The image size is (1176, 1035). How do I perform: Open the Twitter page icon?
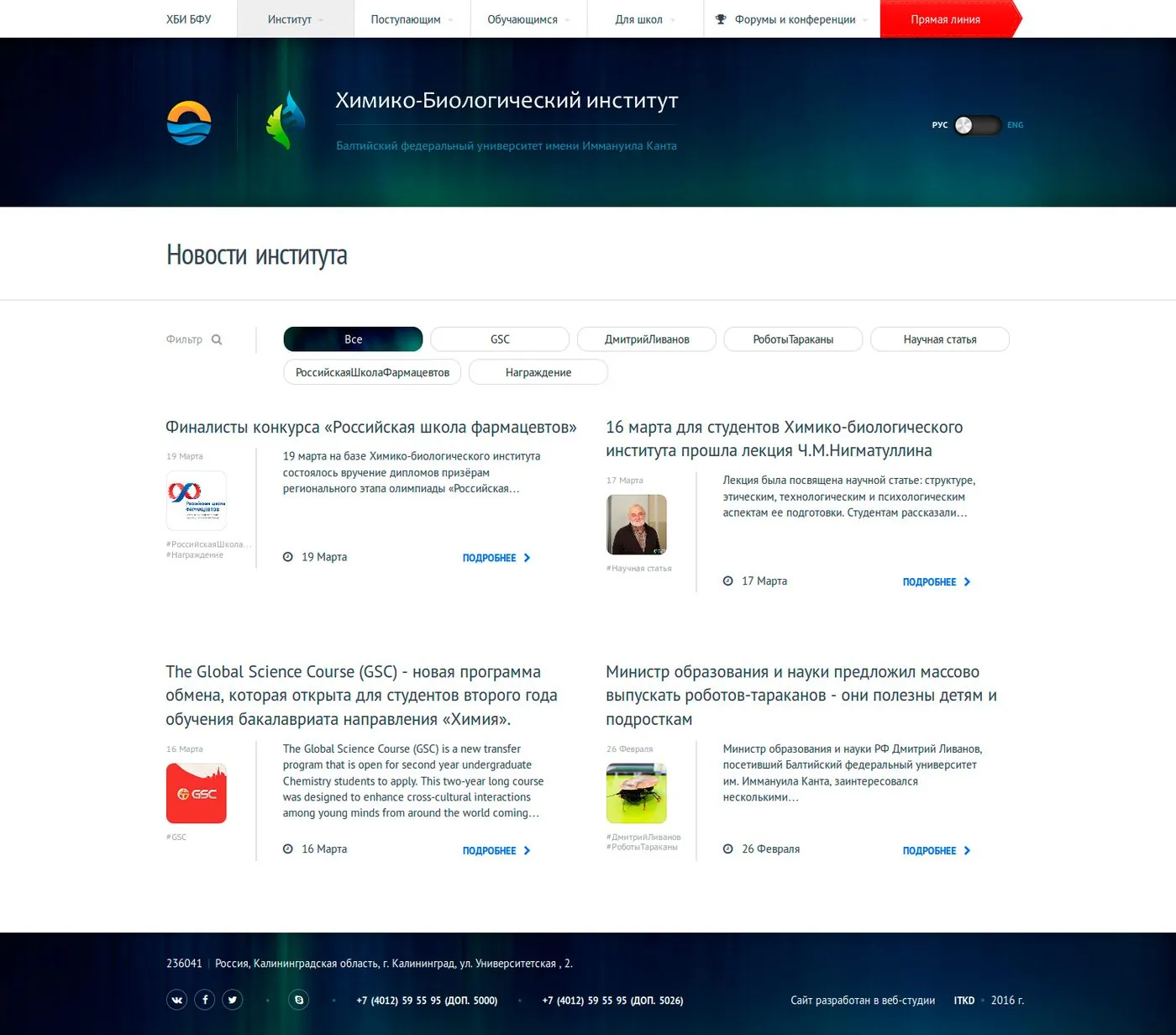click(233, 1000)
